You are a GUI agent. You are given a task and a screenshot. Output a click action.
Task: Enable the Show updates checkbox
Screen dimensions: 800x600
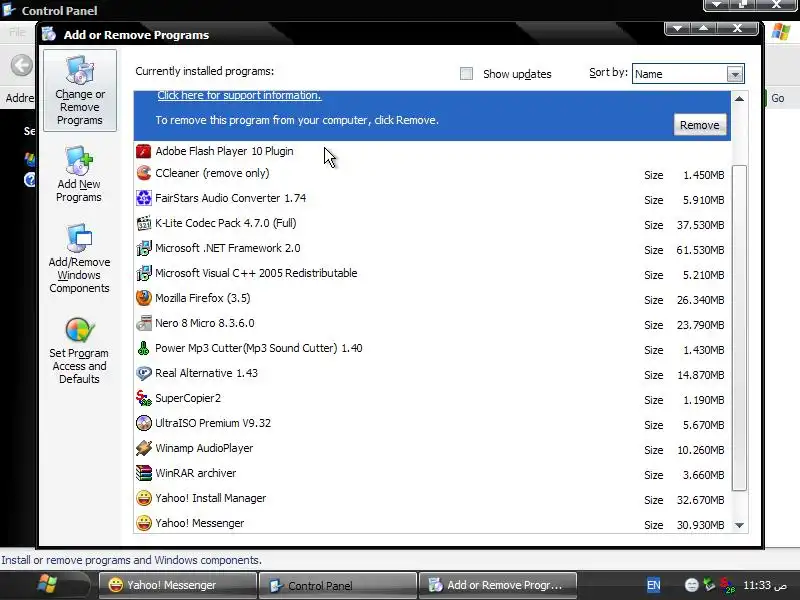point(466,73)
